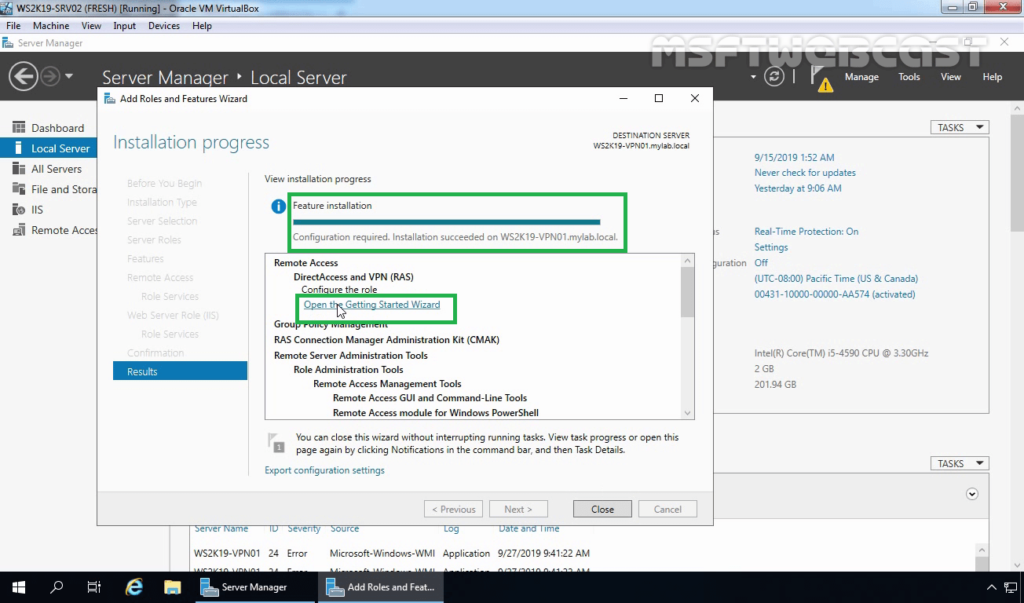Screen dimensions: 1024x603
Task: Select Local Server in the sidebar
Action: tap(48, 148)
